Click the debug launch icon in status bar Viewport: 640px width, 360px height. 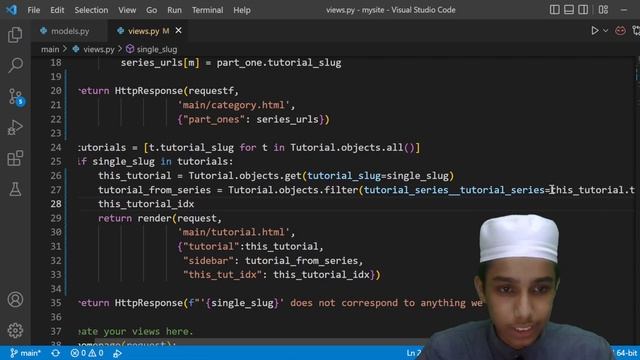[x=118, y=353]
